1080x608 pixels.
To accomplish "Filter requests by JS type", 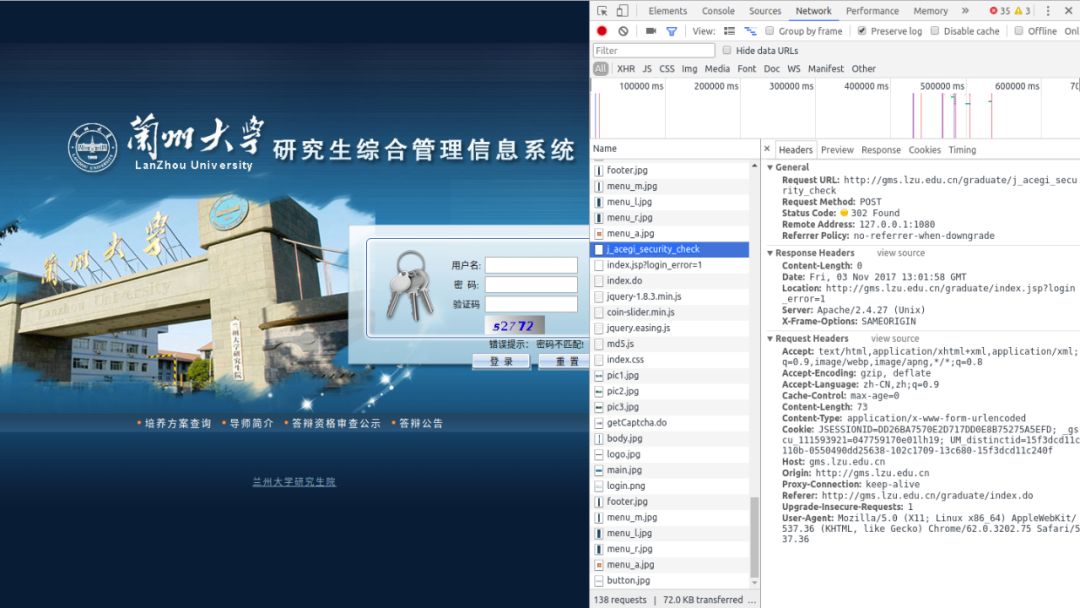I will 647,69.
